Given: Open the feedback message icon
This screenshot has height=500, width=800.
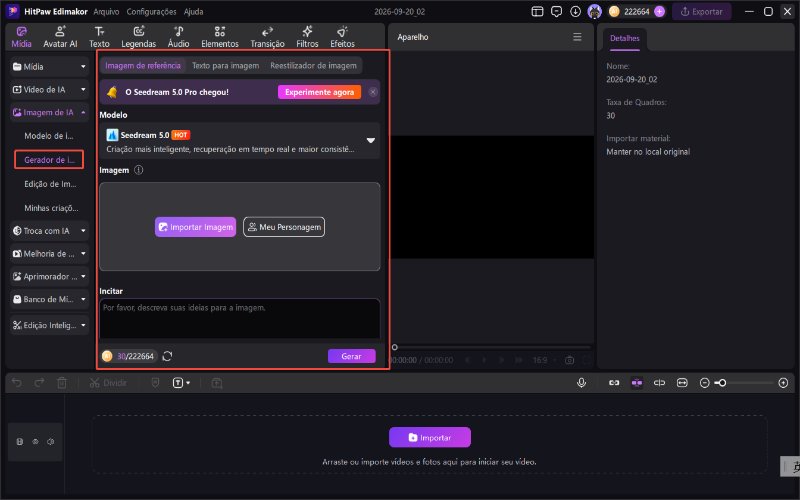Looking at the screenshot, I should pyautogui.click(x=557, y=11).
